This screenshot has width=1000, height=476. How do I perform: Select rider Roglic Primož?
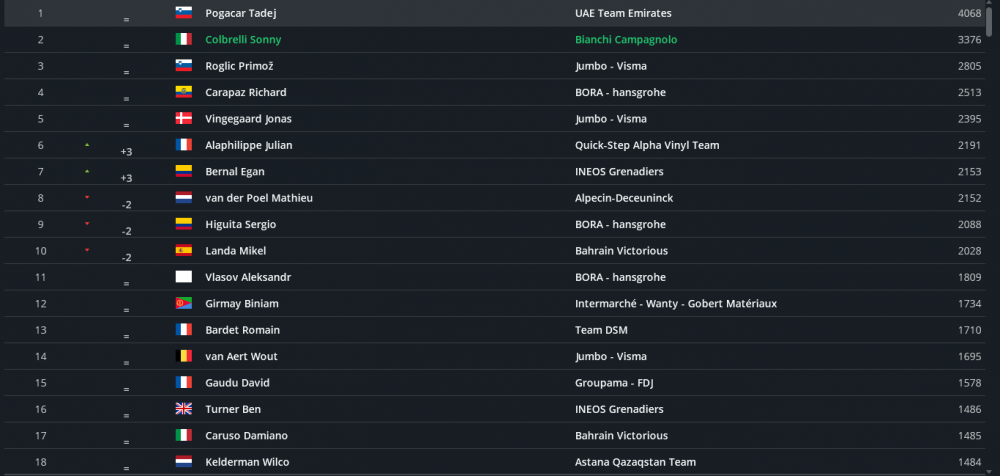pyautogui.click(x=239, y=66)
